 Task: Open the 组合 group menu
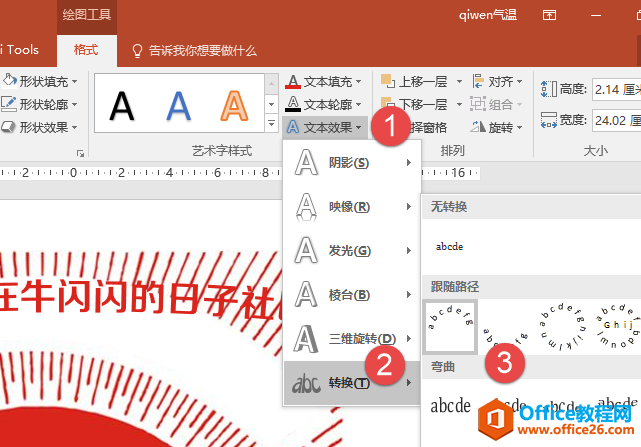[496, 104]
